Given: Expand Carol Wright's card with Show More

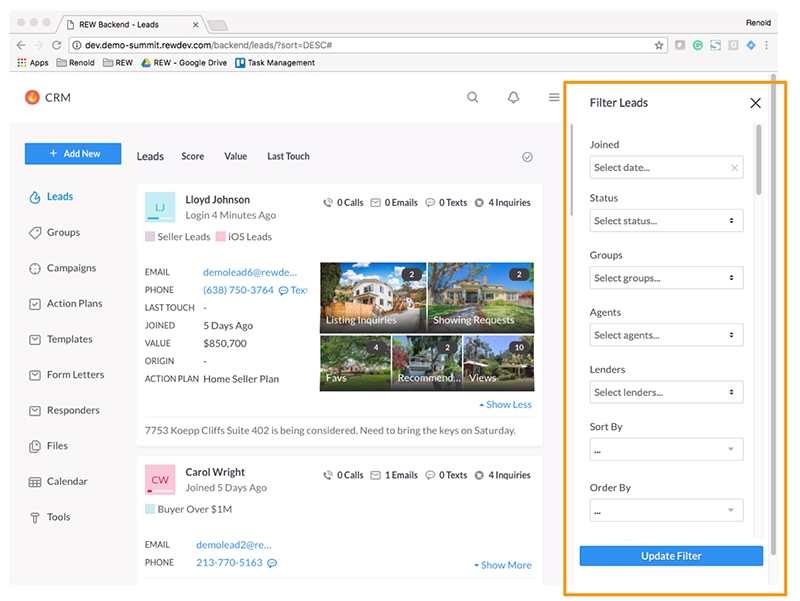Looking at the screenshot, I should [503, 565].
